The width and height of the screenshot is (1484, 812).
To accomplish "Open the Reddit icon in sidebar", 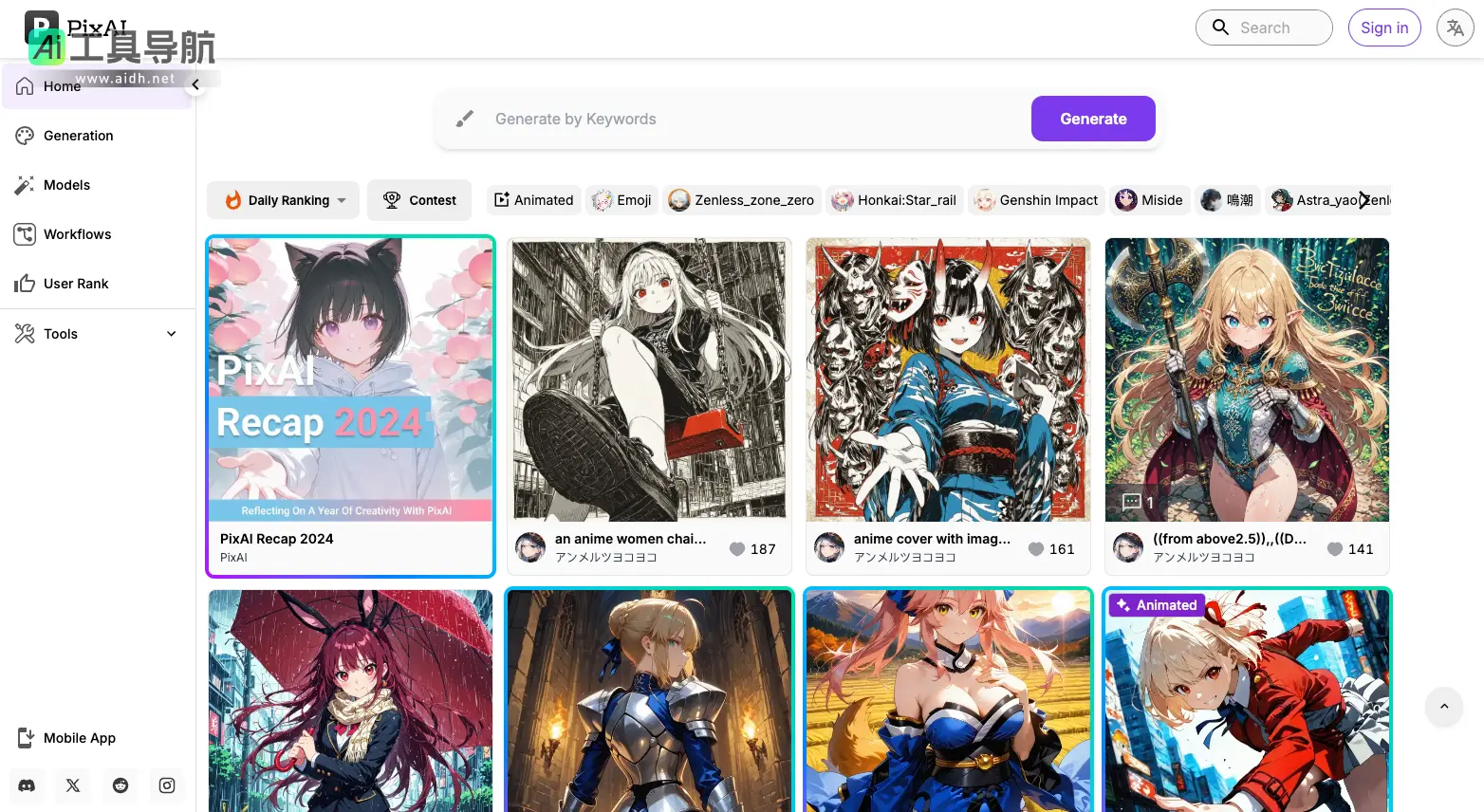I will (121, 785).
